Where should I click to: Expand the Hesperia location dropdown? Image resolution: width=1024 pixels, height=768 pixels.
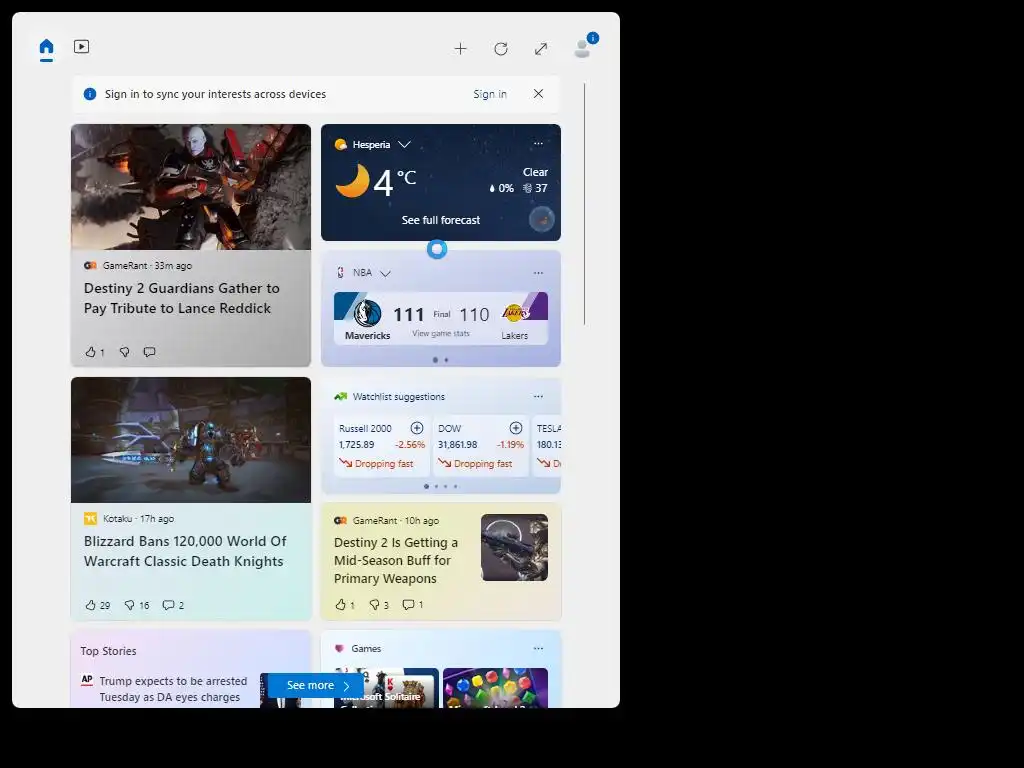[x=404, y=144]
